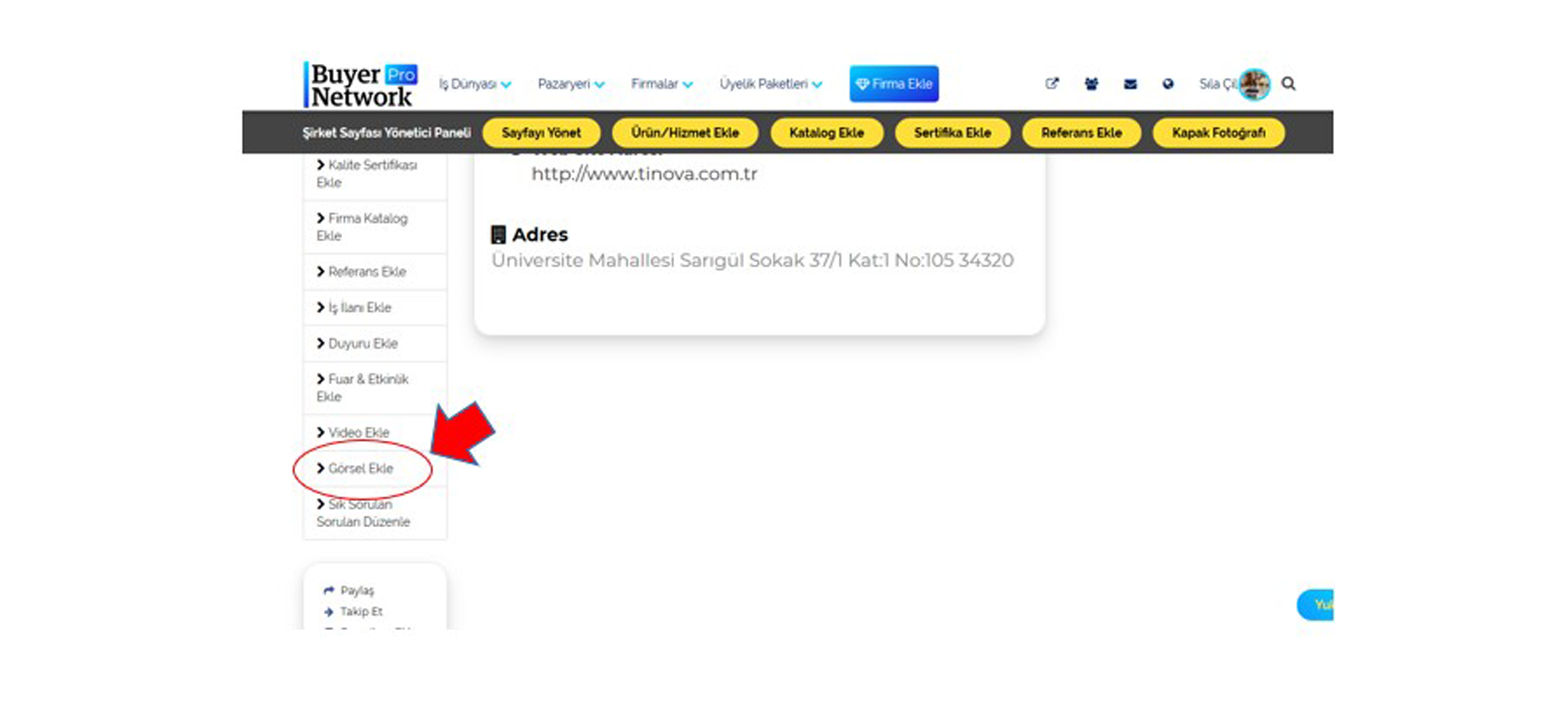The height and width of the screenshot is (701, 1568).
Task: Go to Buyer Network Pro logo home
Action: click(361, 85)
